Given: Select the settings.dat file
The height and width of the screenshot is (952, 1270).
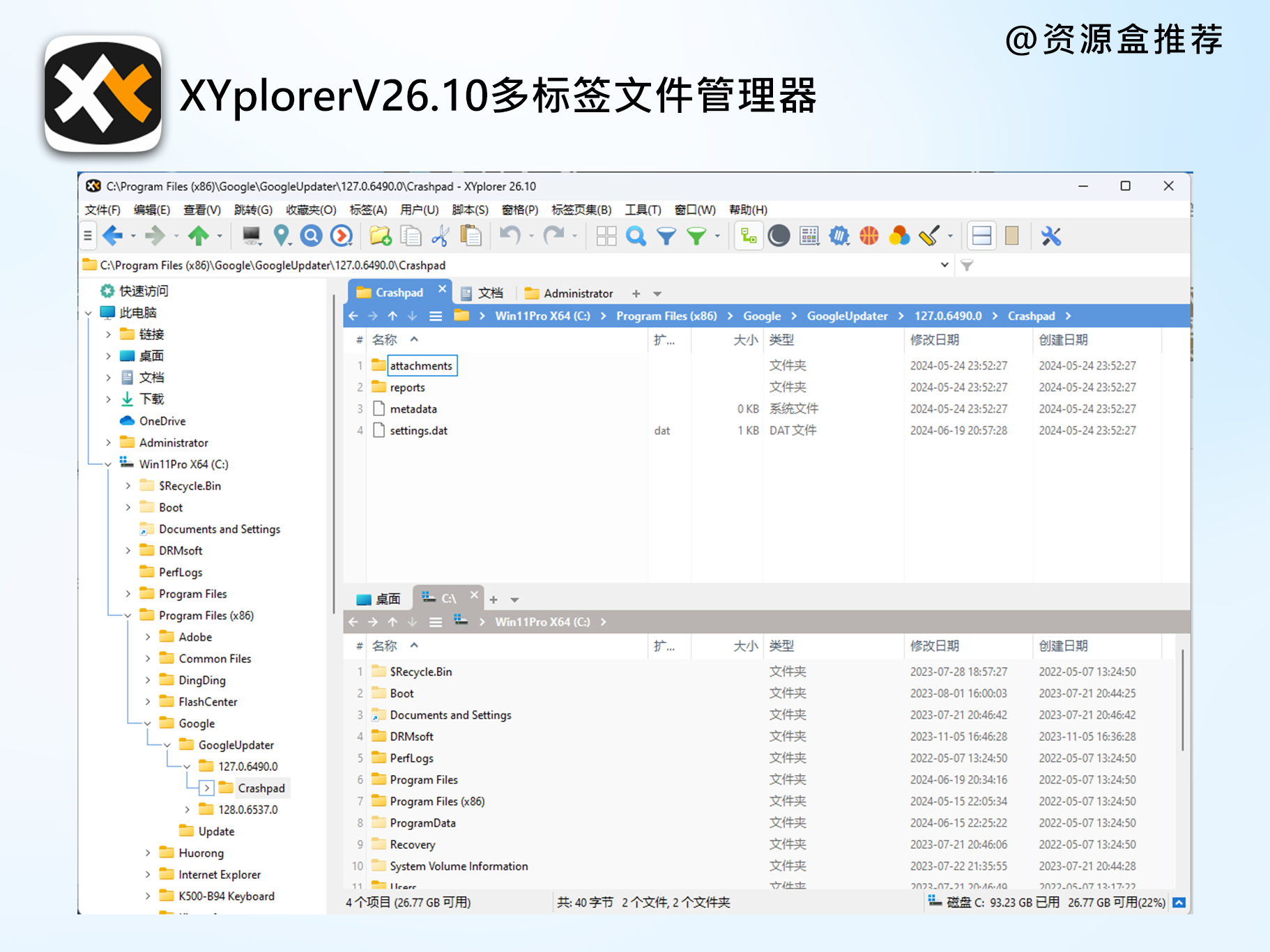Looking at the screenshot, I should 418,431.
